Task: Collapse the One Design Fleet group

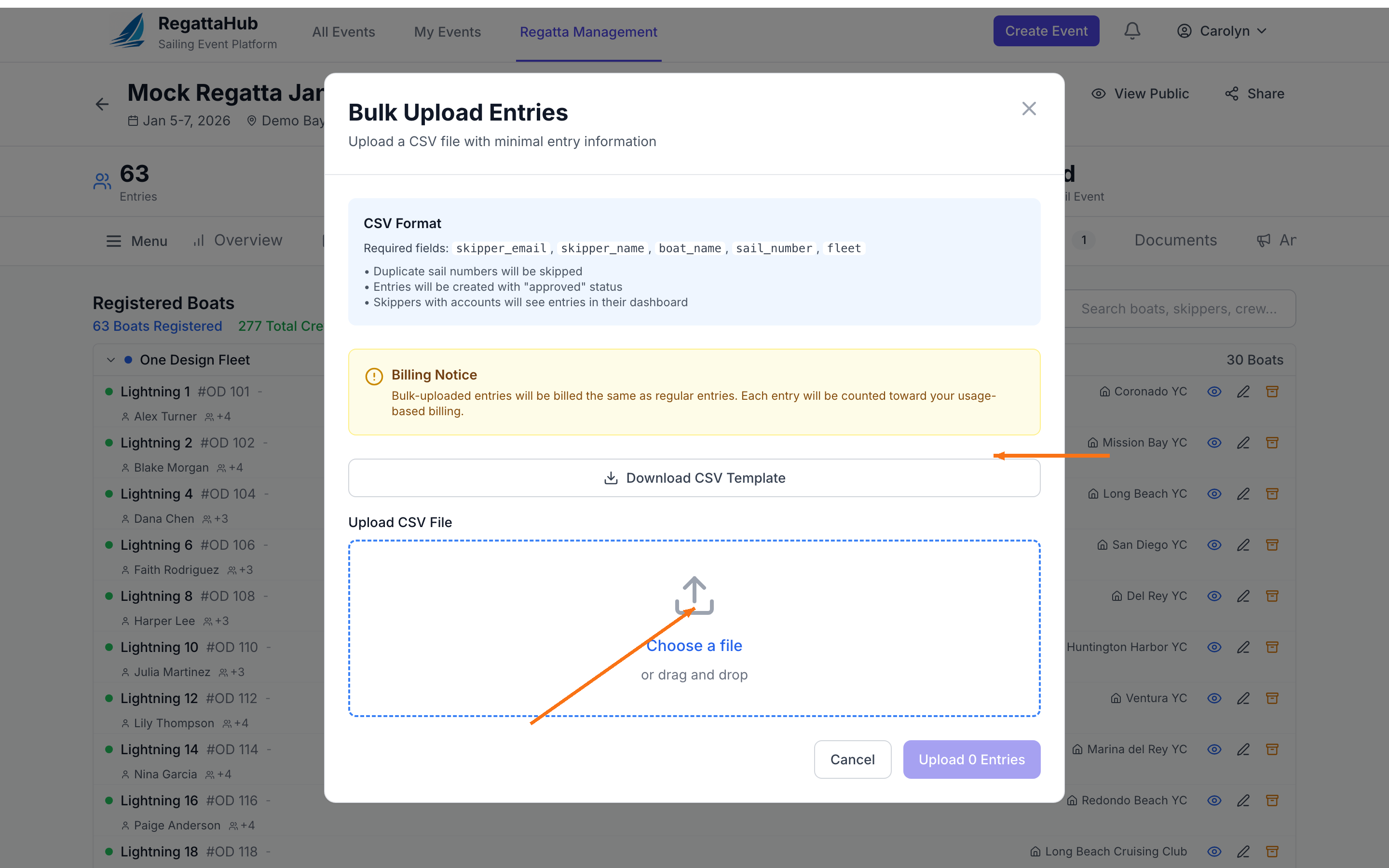Action: click(111, 360)
